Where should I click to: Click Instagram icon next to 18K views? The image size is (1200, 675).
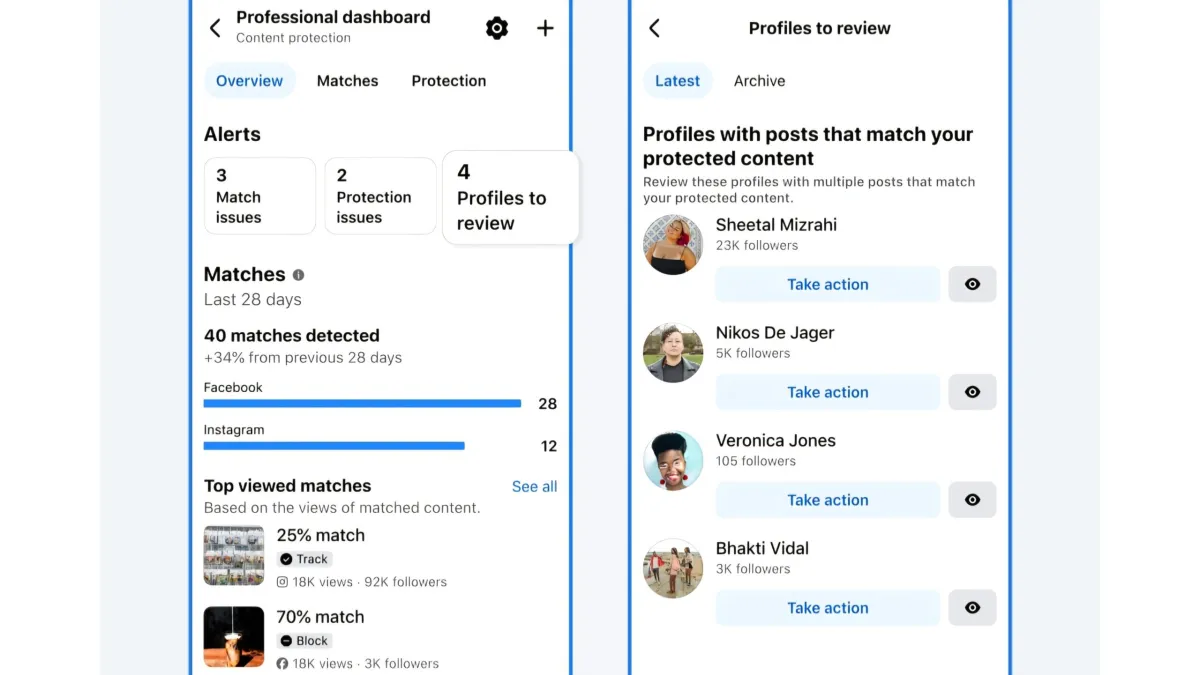[282, 582]
